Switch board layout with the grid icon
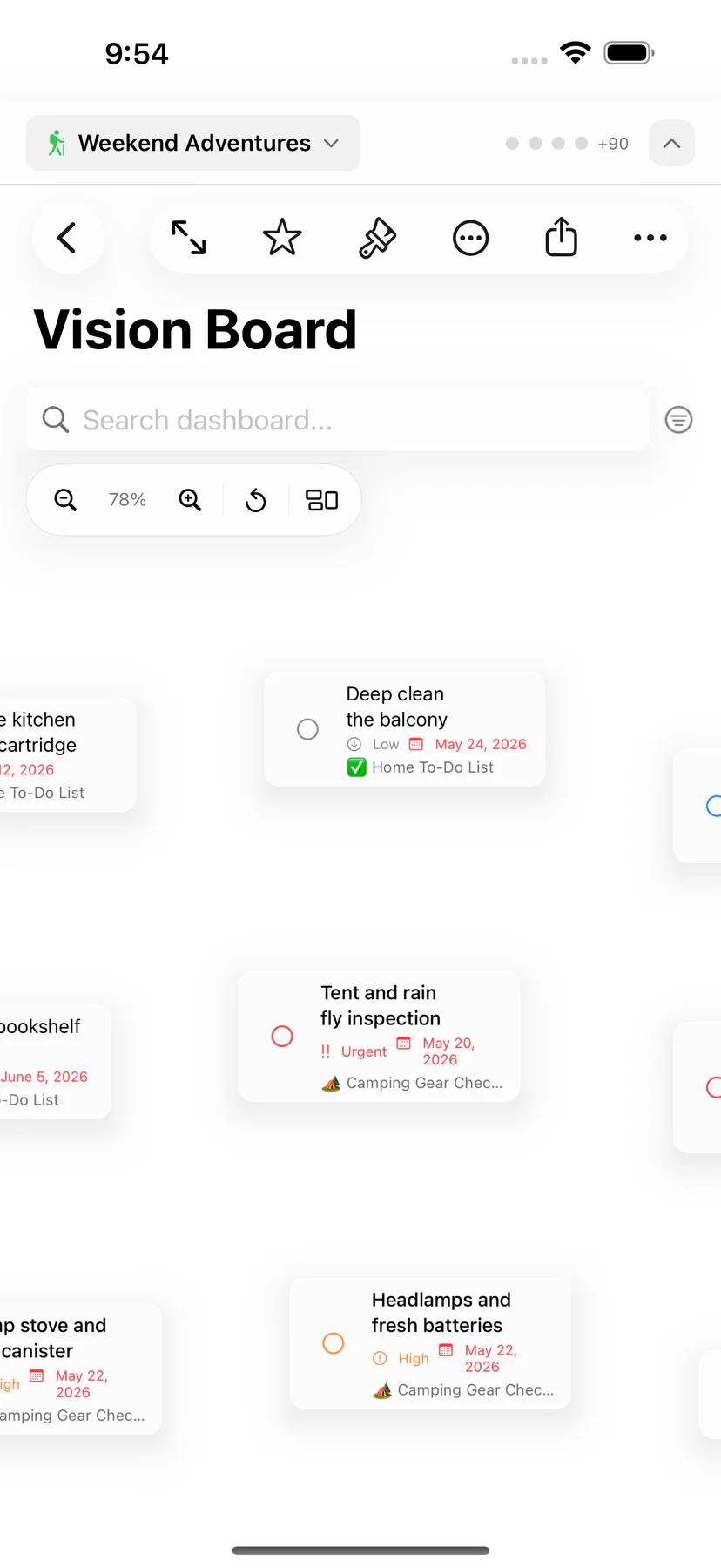The image size is (721, 1568). 321,500
